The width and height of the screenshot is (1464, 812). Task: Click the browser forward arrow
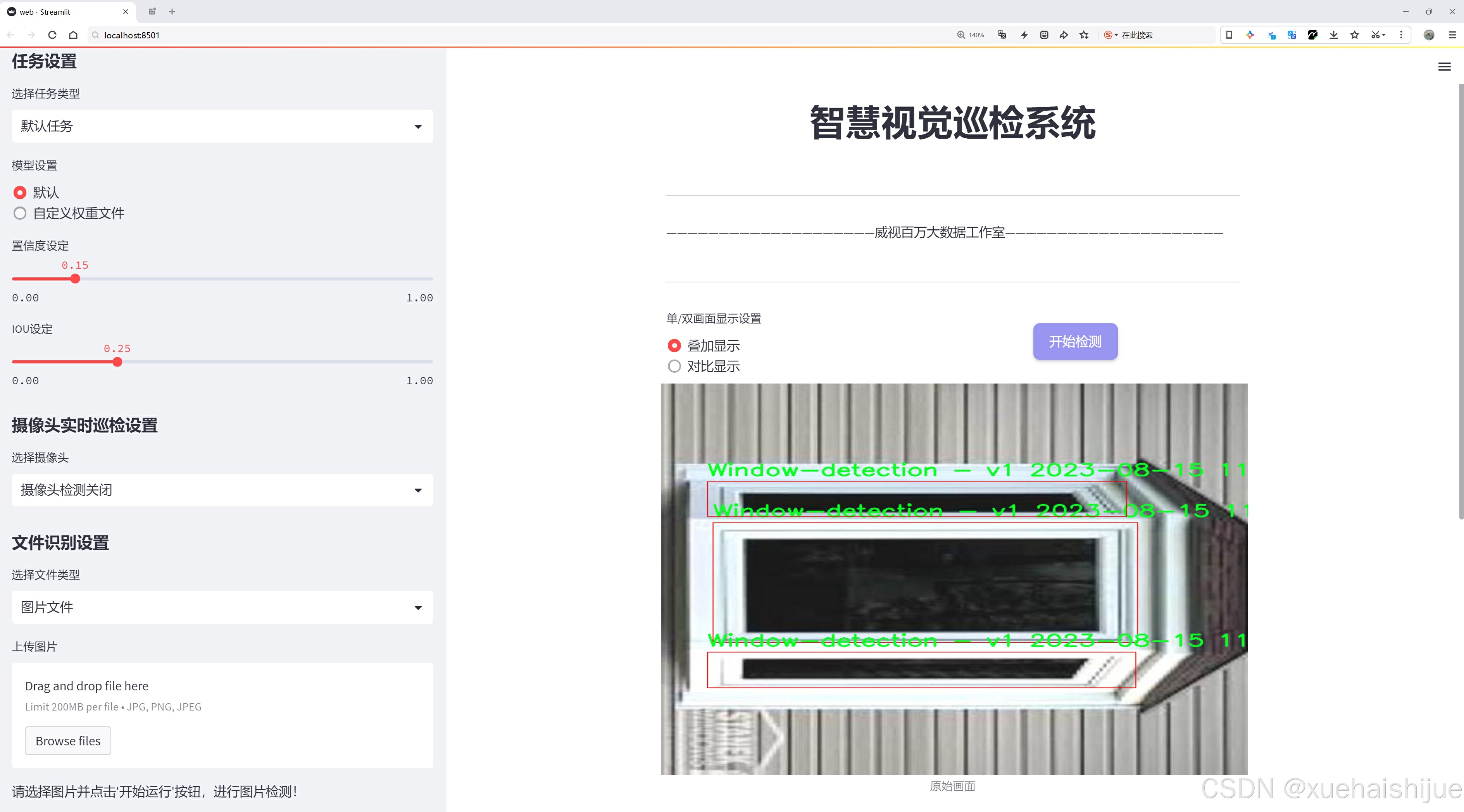point(31,34)
